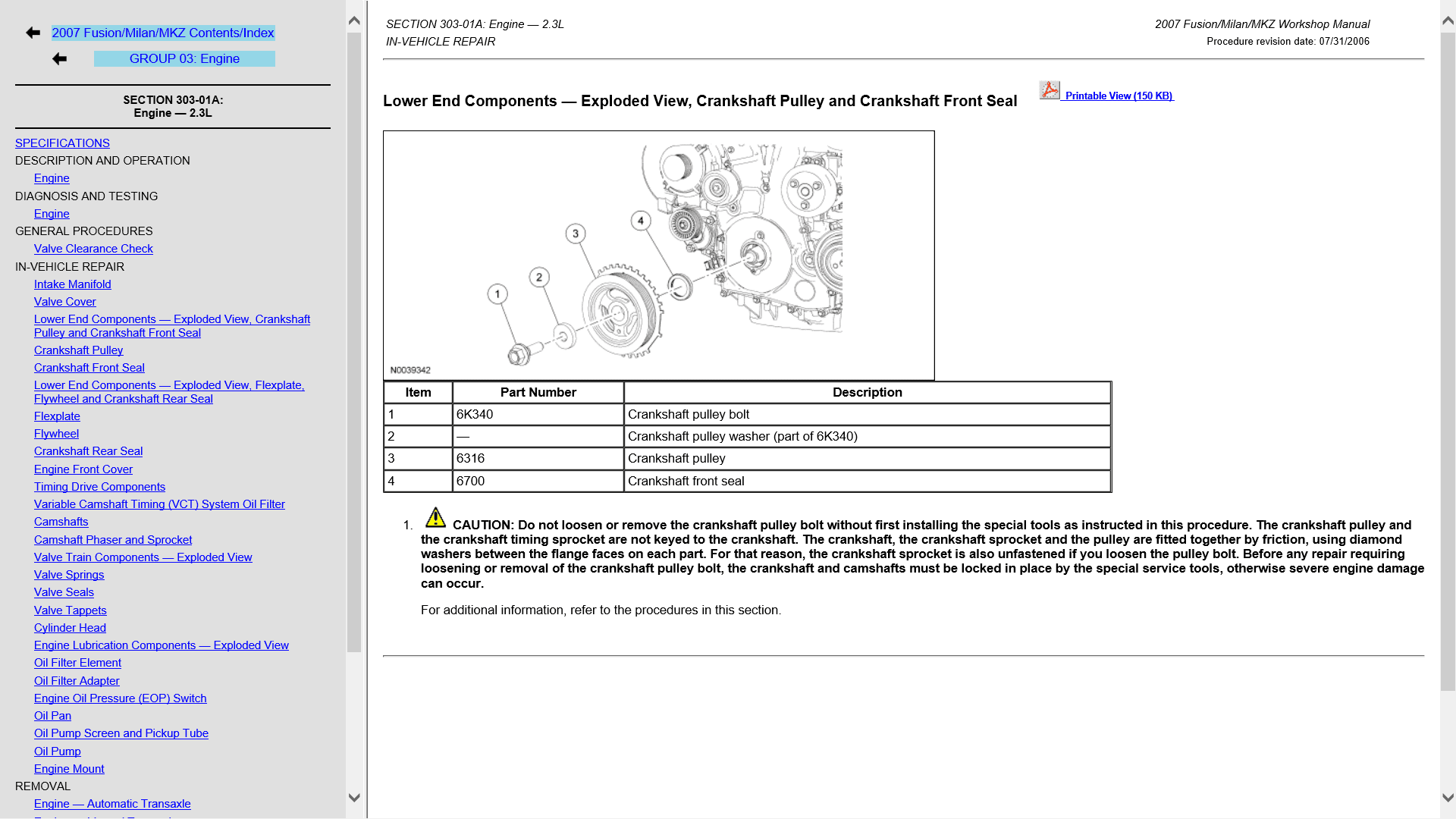Open Oil Filter Element link
1456x819 pixels.
tap(77, 663)
